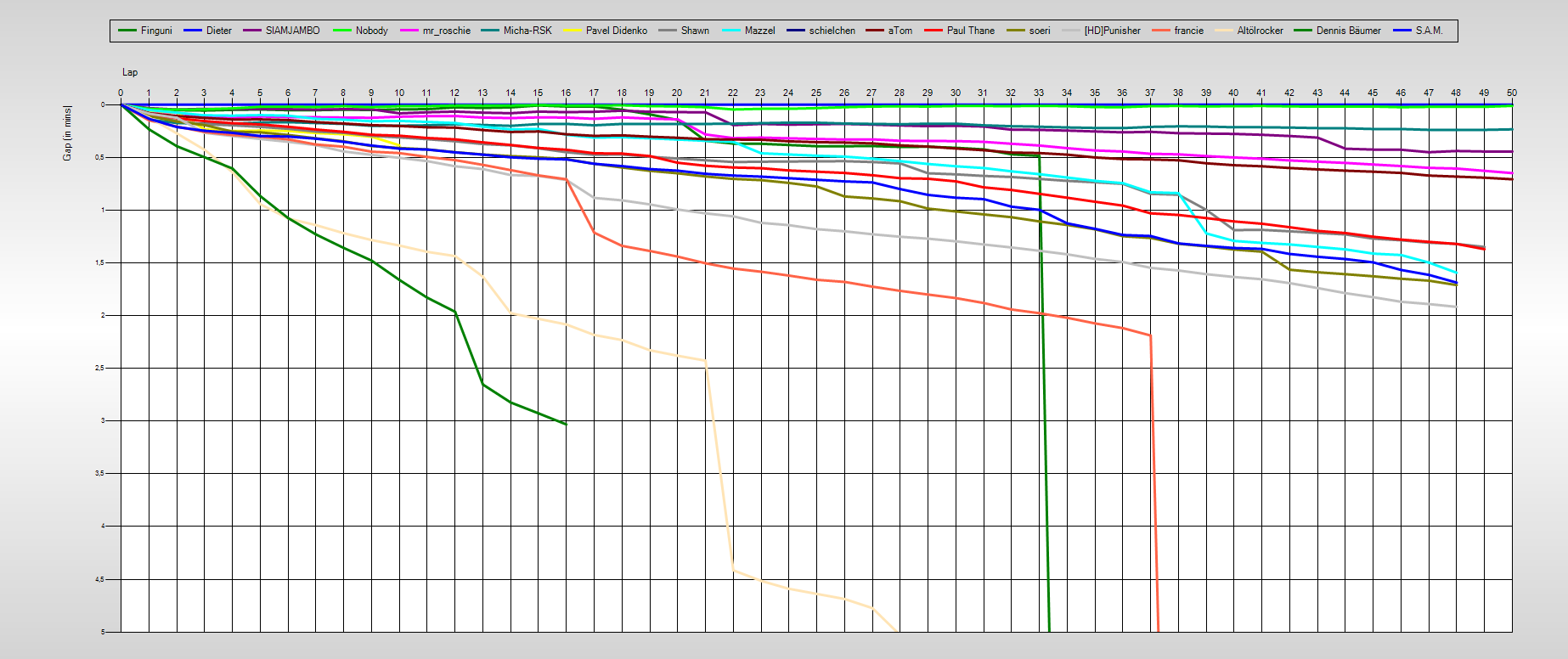Viewport: 1568px width, 659px height.
Task: Select the Shawn legend label
Action: 694,31
